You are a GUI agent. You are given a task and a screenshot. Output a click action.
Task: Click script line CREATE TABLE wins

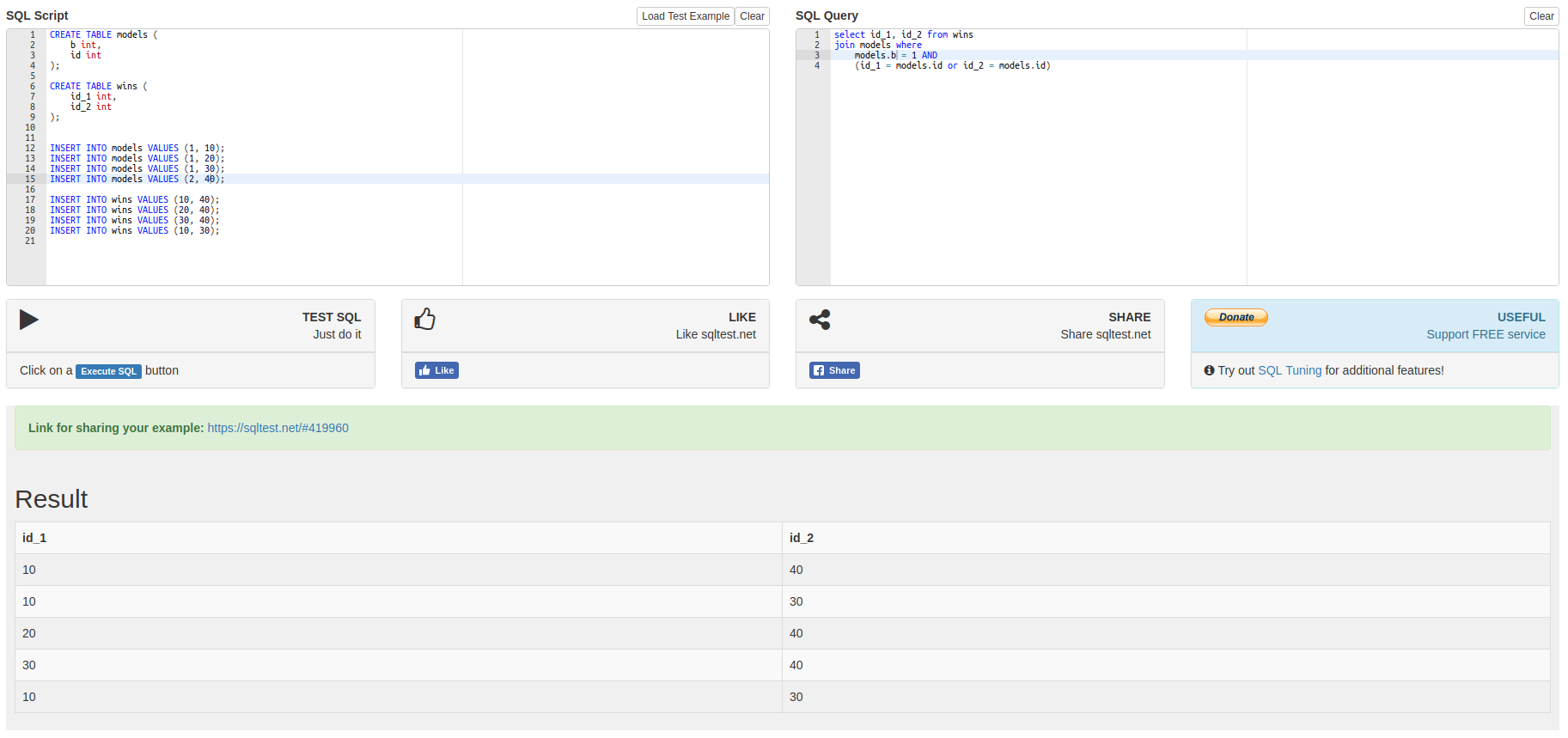coord(98,86)
